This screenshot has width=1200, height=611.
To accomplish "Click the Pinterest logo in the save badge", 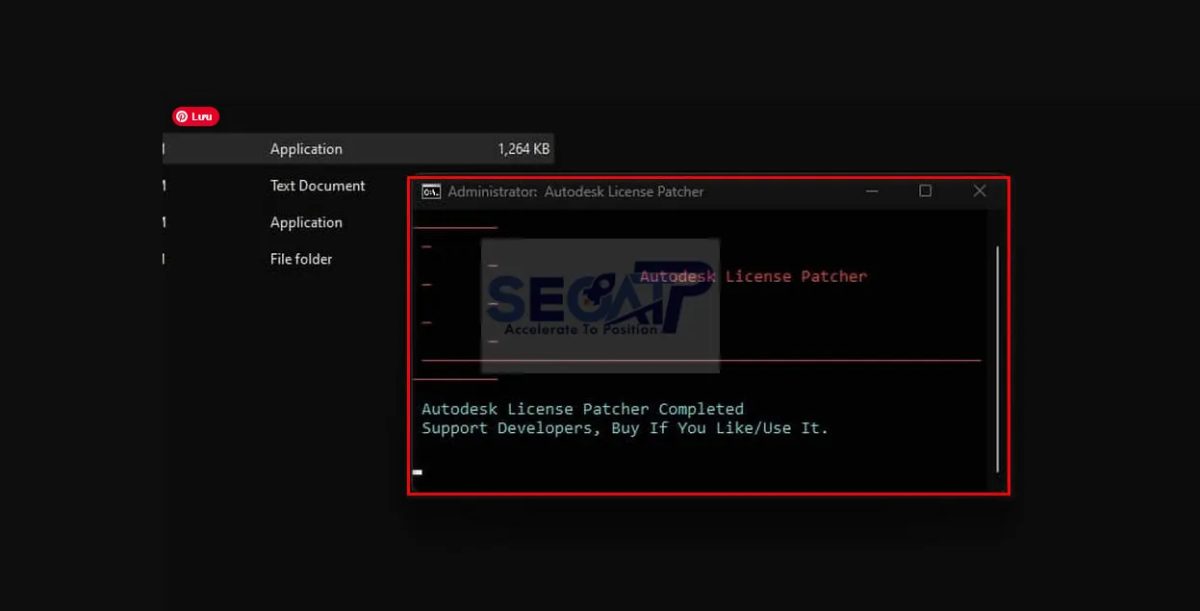I will [182, 117].
